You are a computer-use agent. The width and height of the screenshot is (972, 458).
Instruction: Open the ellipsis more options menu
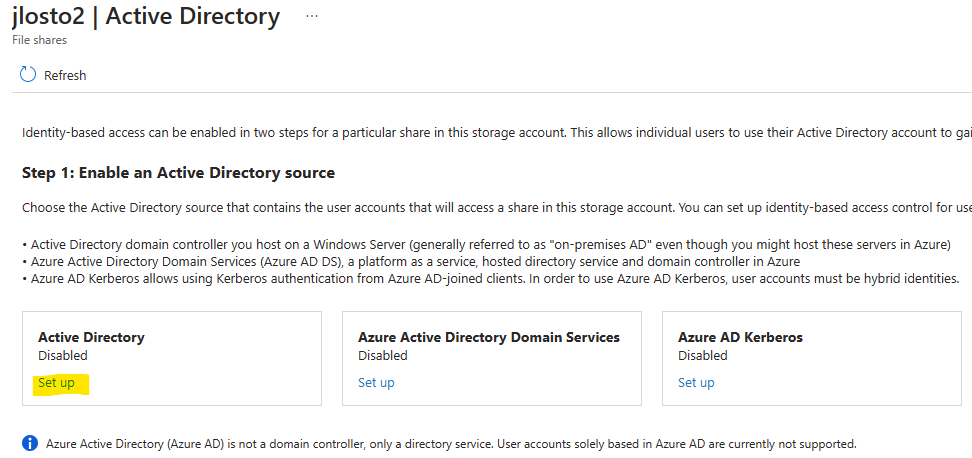(312, 17)
